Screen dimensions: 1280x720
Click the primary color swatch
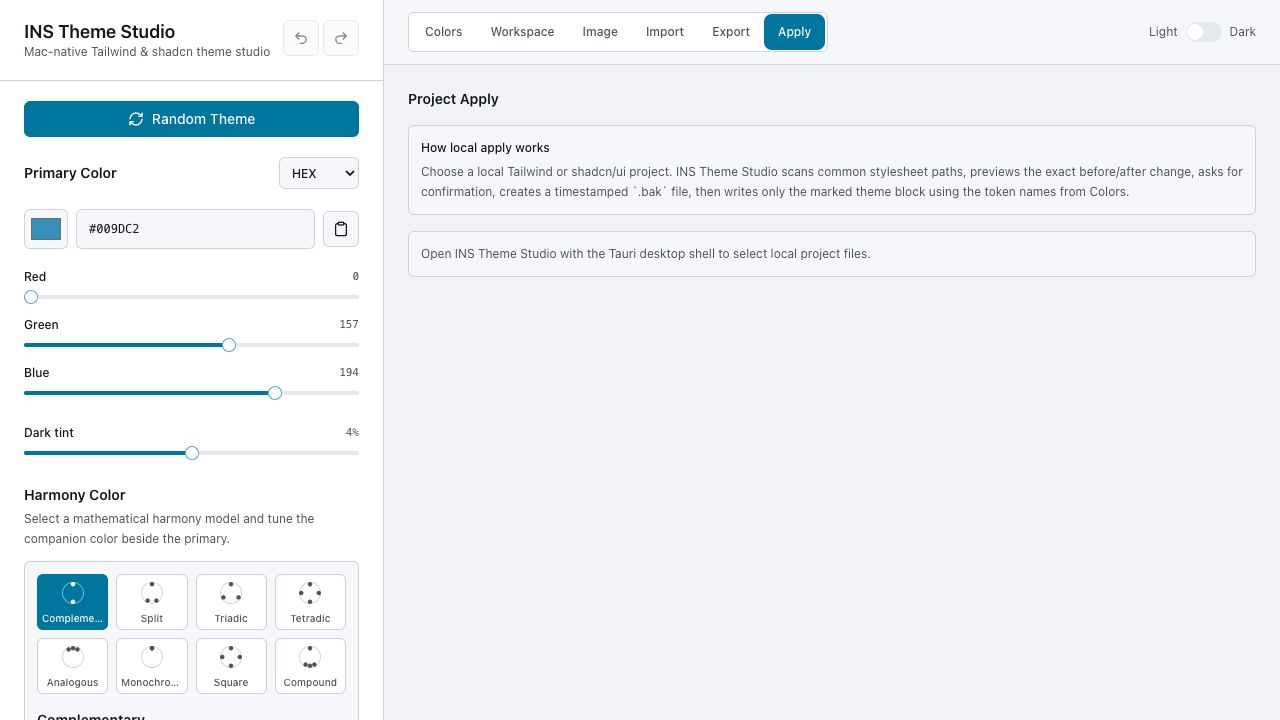point(46,229)
